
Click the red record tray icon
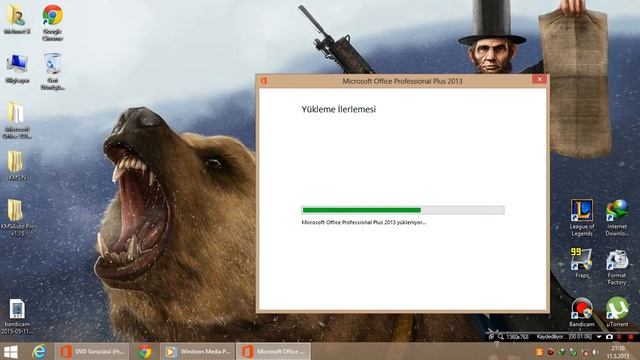click(x=550, y=352)
